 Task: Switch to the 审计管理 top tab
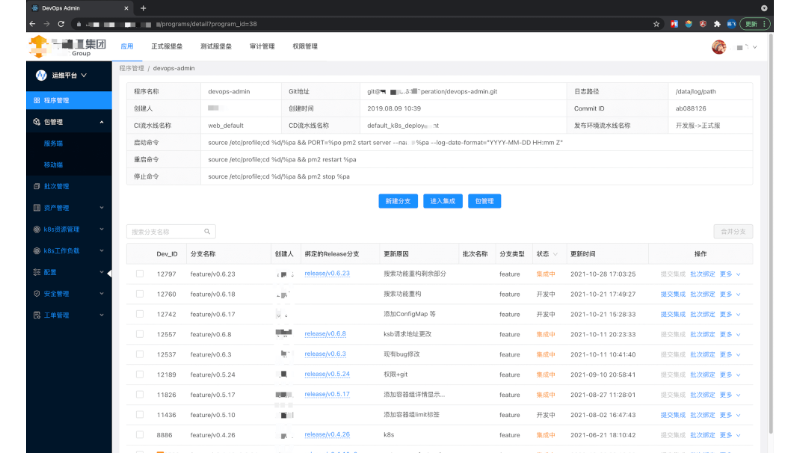262,46
